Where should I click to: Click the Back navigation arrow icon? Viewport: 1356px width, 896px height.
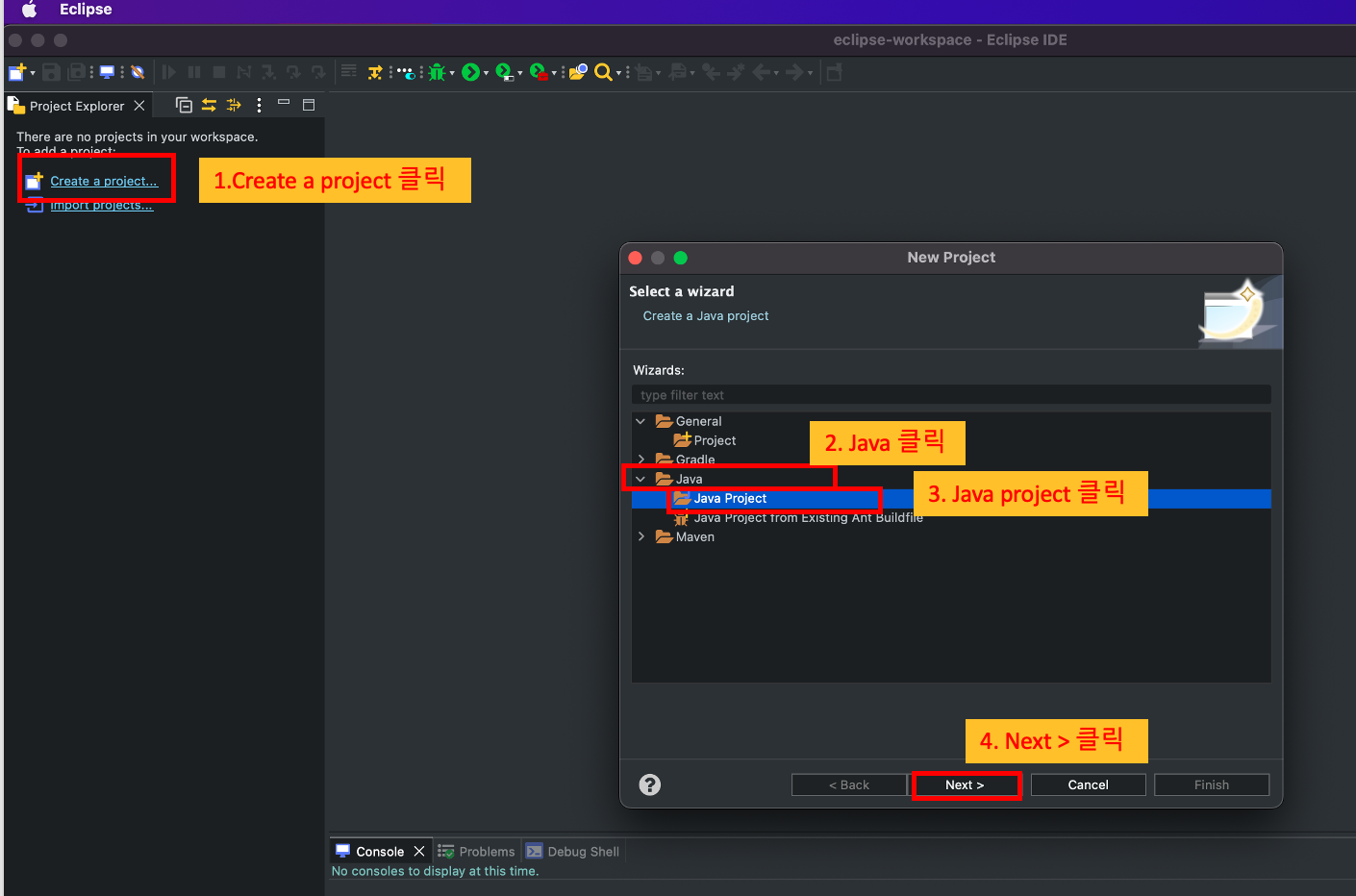pos(762,72)
